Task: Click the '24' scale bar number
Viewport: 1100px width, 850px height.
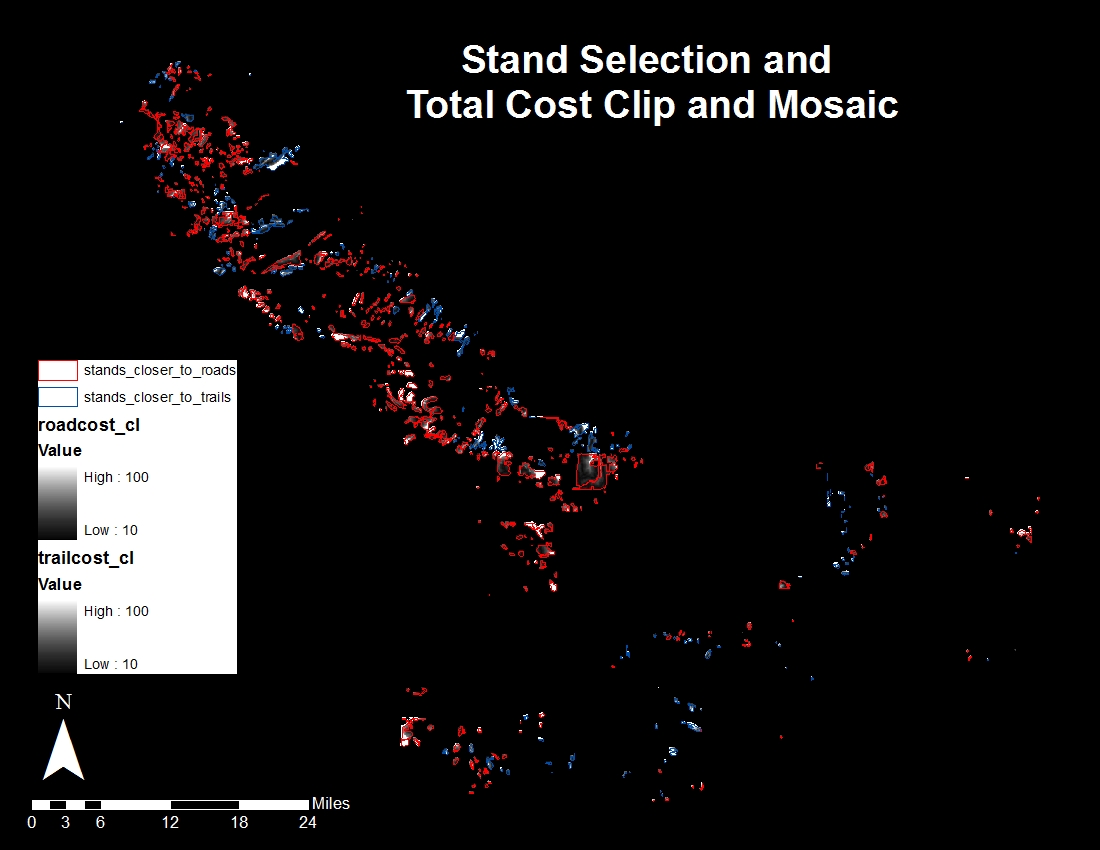Action: point(308,823)
